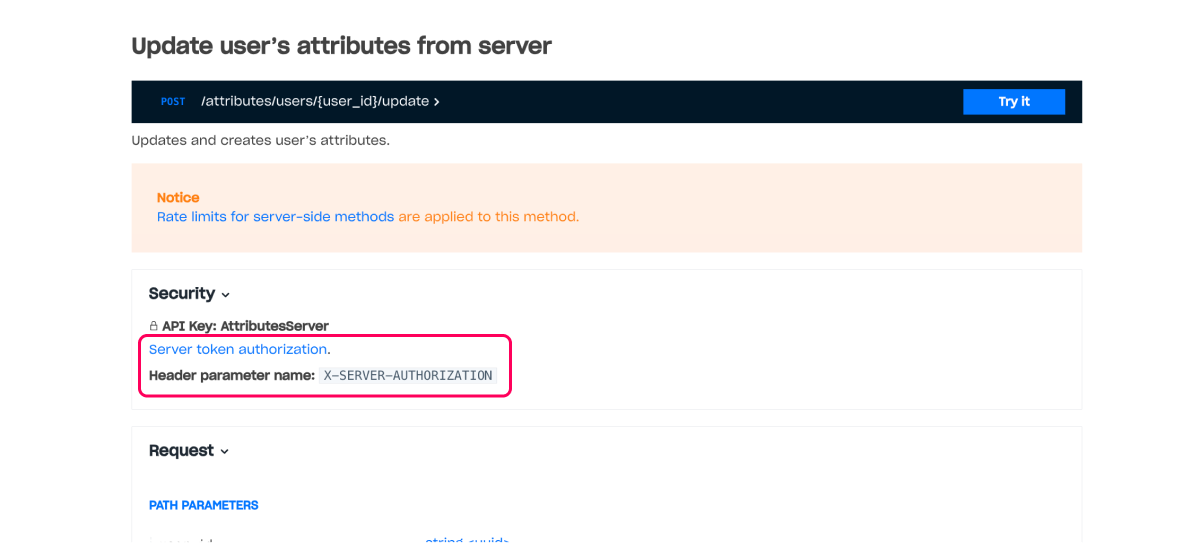
Task: Click the string uuid type text
Action: tap(467, 540)
